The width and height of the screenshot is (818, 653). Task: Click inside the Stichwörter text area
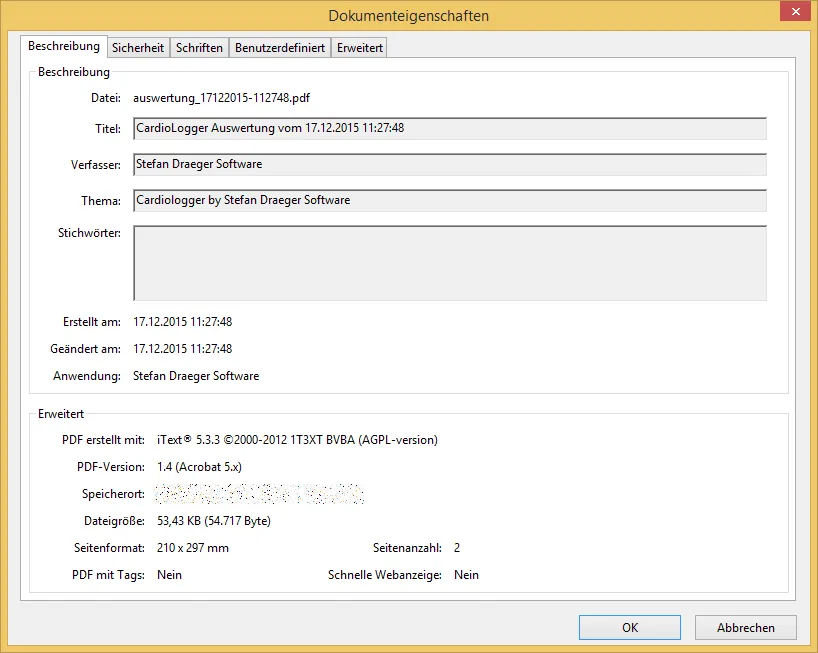coord(449,262)
